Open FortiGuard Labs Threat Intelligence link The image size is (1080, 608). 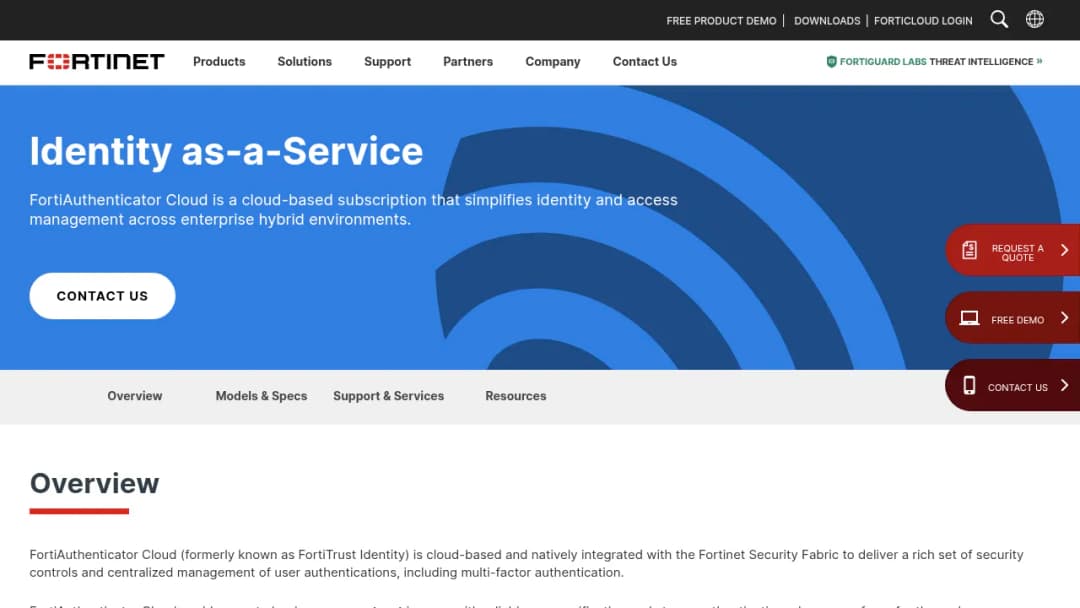[934, 61]
